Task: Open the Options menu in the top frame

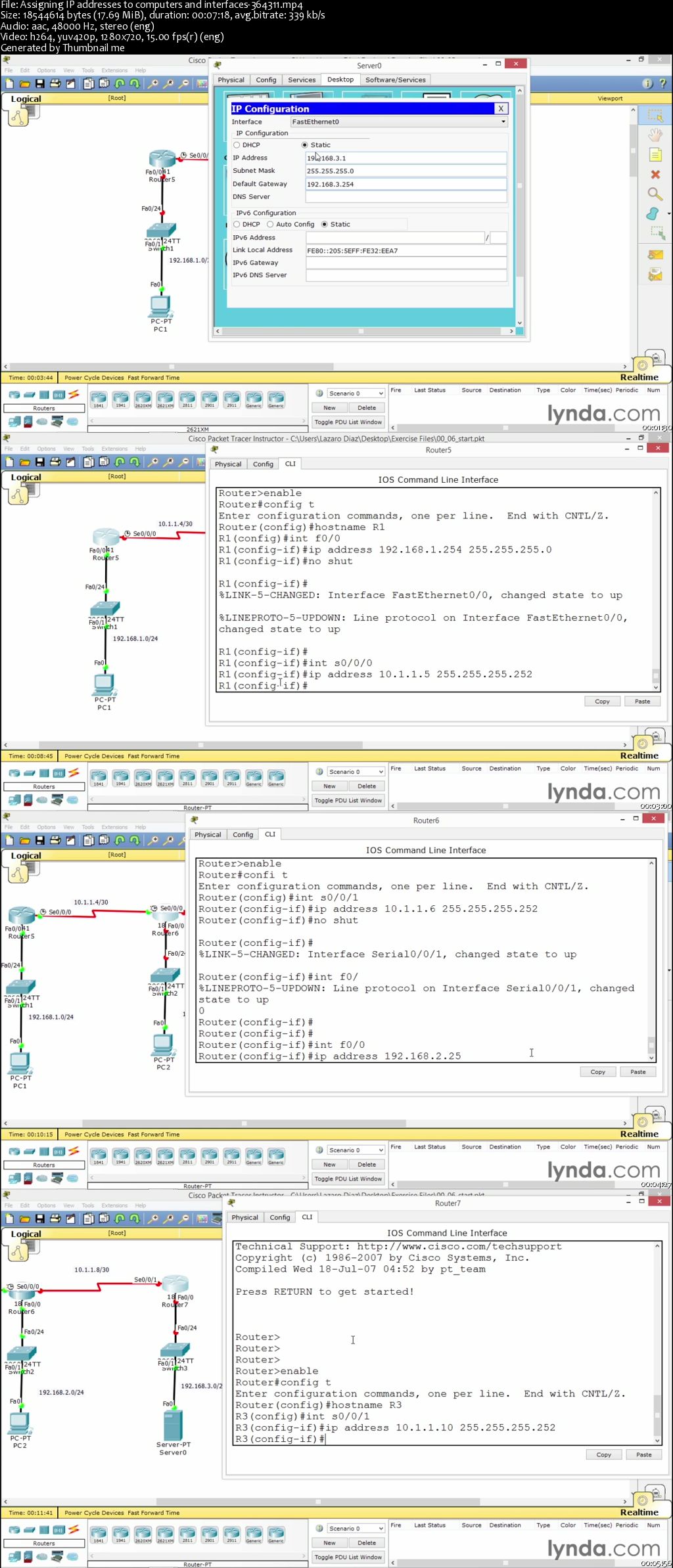Action: point(46,70)
